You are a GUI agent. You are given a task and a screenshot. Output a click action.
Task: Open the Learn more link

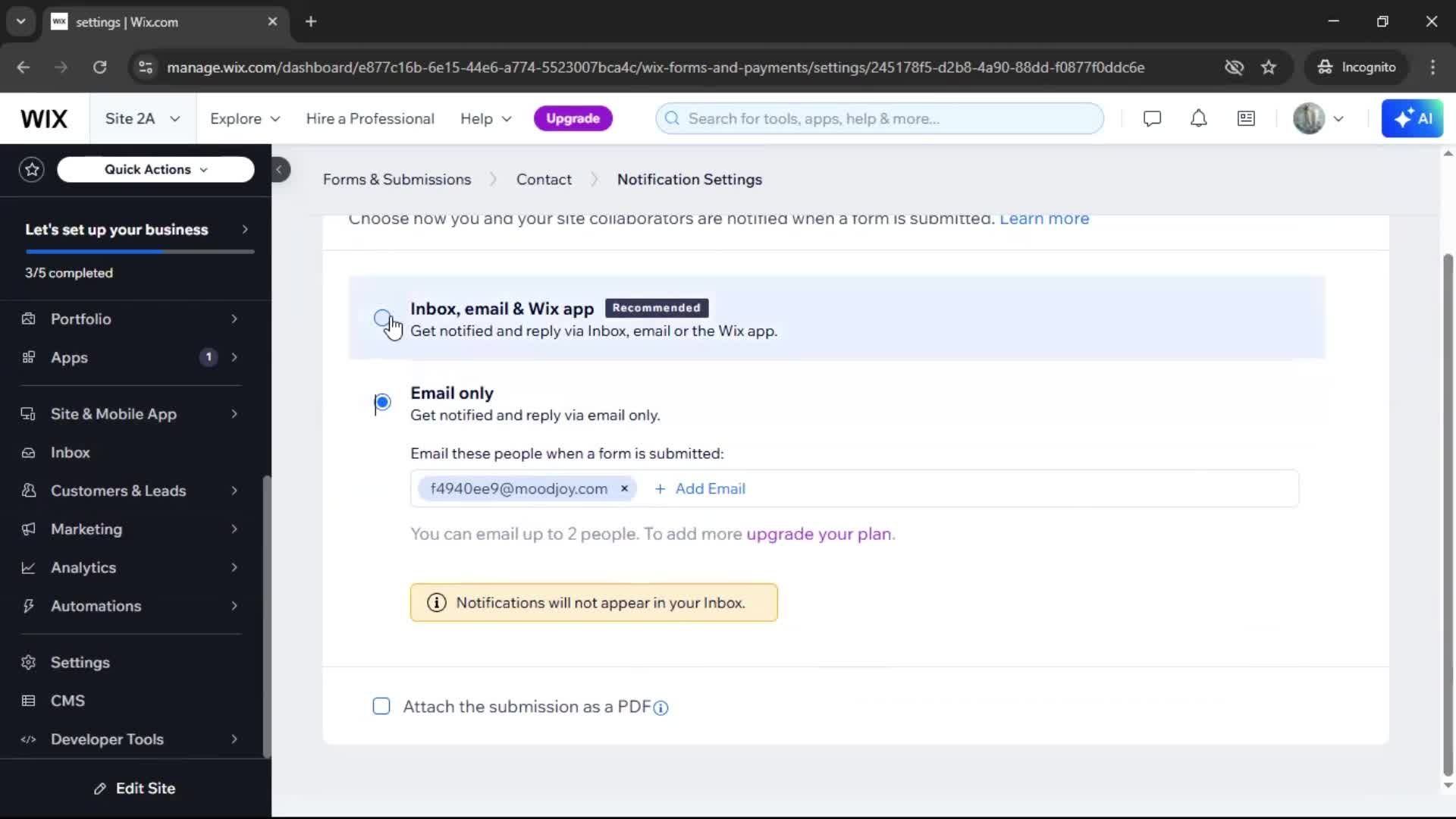click(x=1044, y=219)
